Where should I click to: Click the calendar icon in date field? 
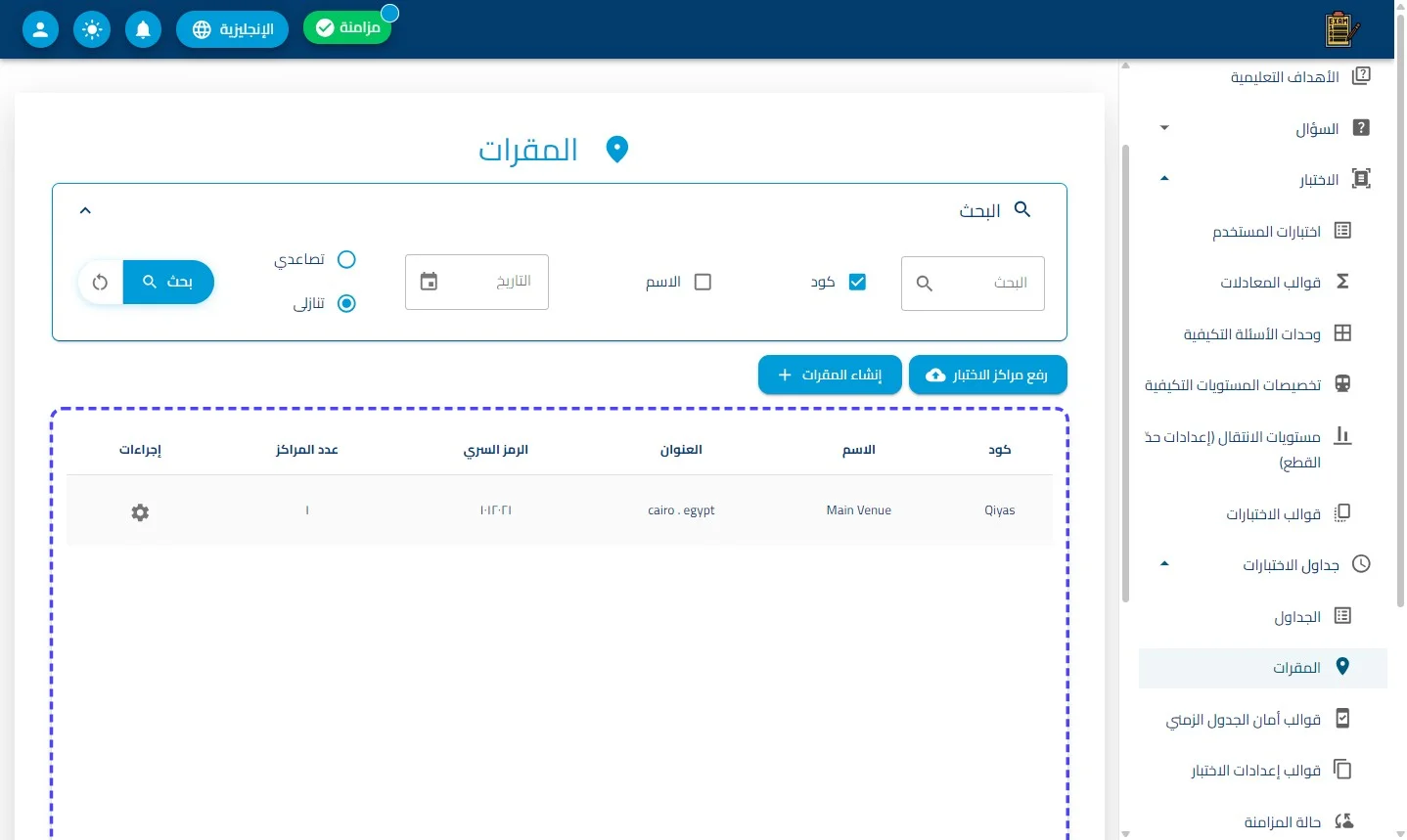[429, 282]
